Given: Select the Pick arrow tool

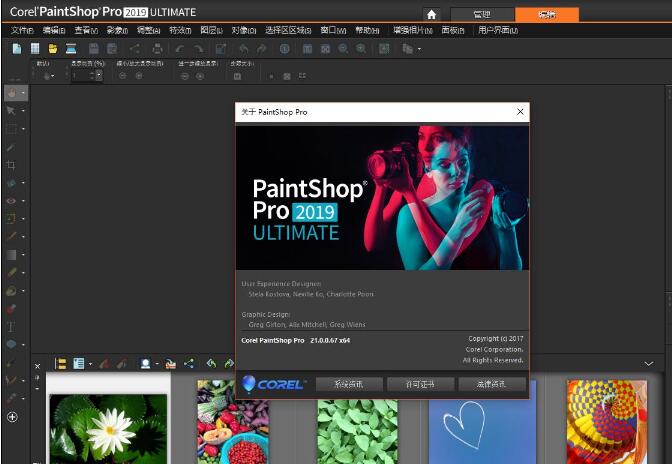Looking at the screenshot, I should (x=11, y=111).
